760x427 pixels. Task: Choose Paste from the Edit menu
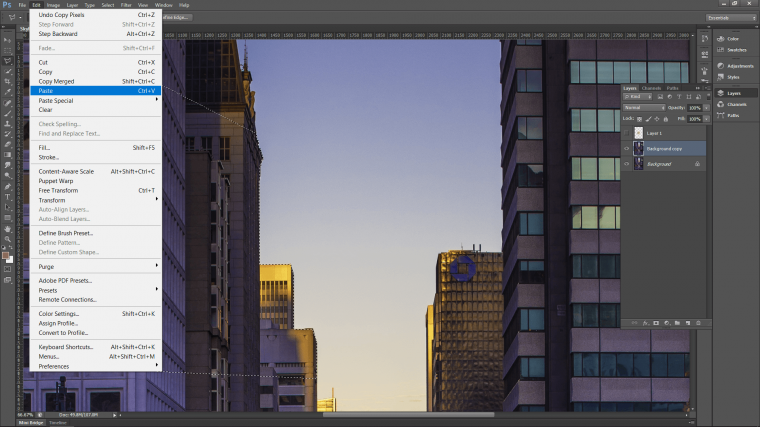pos(95,91)
